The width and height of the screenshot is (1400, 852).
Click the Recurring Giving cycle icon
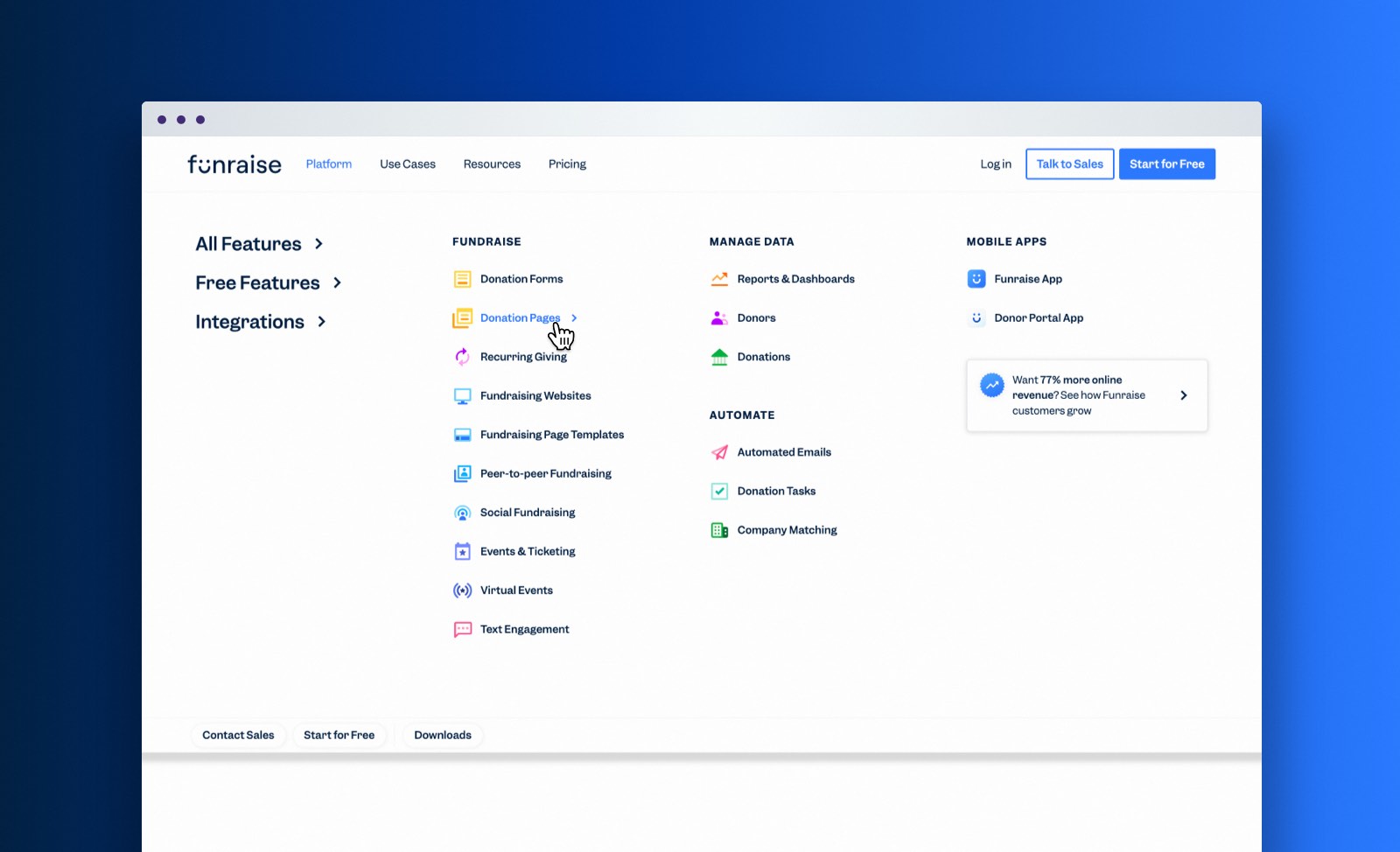coord(462,357)
